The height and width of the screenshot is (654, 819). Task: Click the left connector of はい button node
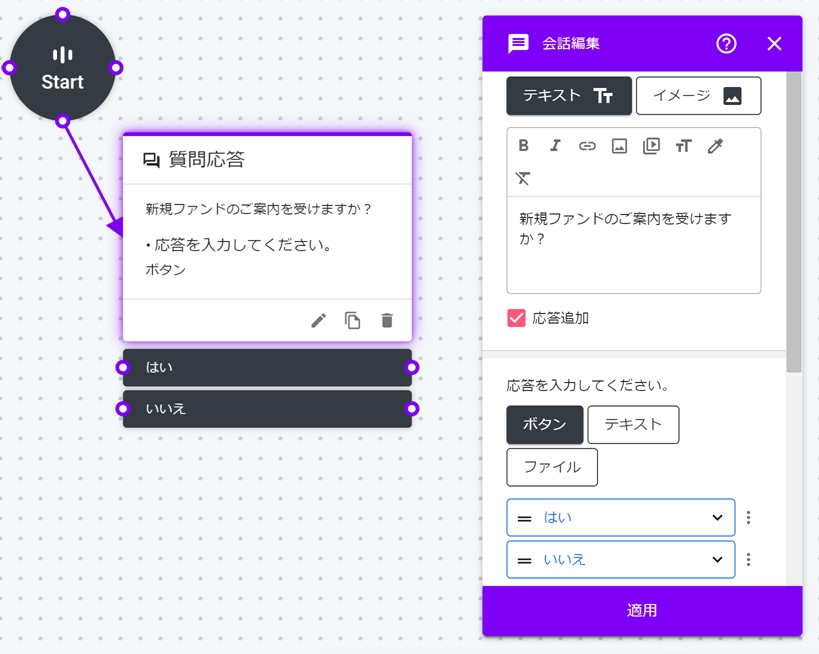(x=123, y=368)
